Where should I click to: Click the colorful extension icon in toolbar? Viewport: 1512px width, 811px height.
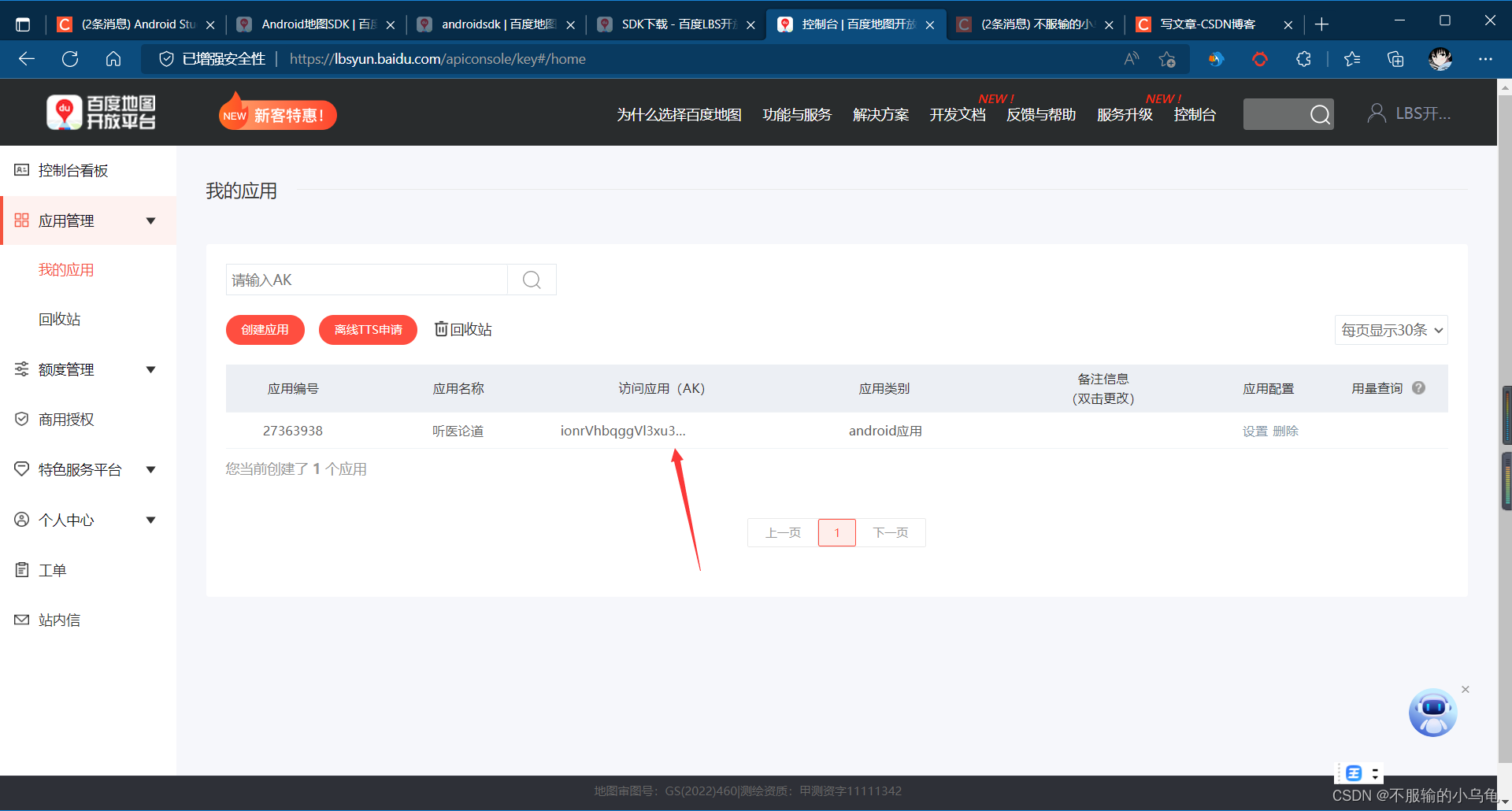1216,59
